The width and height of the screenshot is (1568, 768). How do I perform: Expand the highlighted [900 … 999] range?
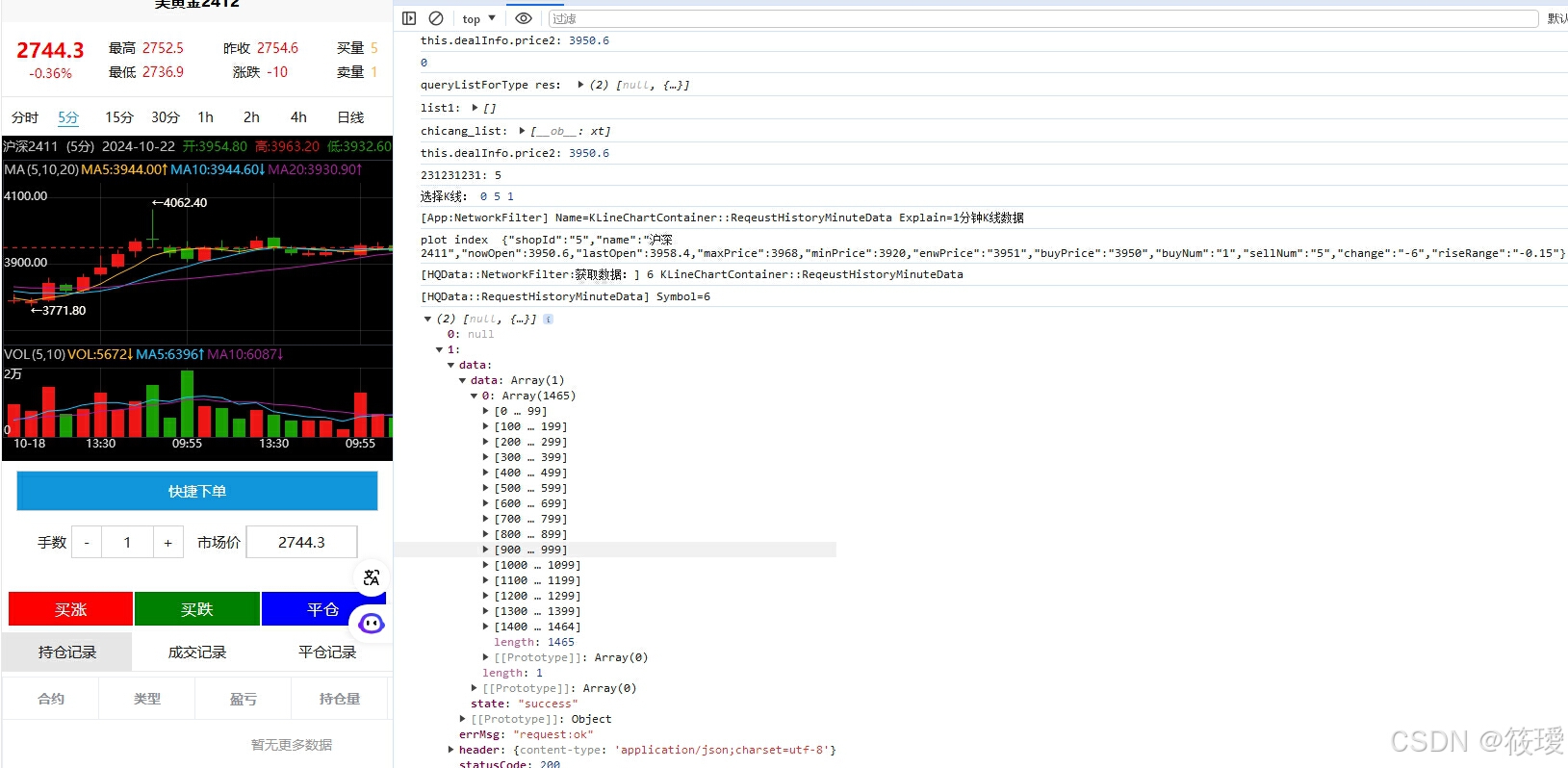485,550
